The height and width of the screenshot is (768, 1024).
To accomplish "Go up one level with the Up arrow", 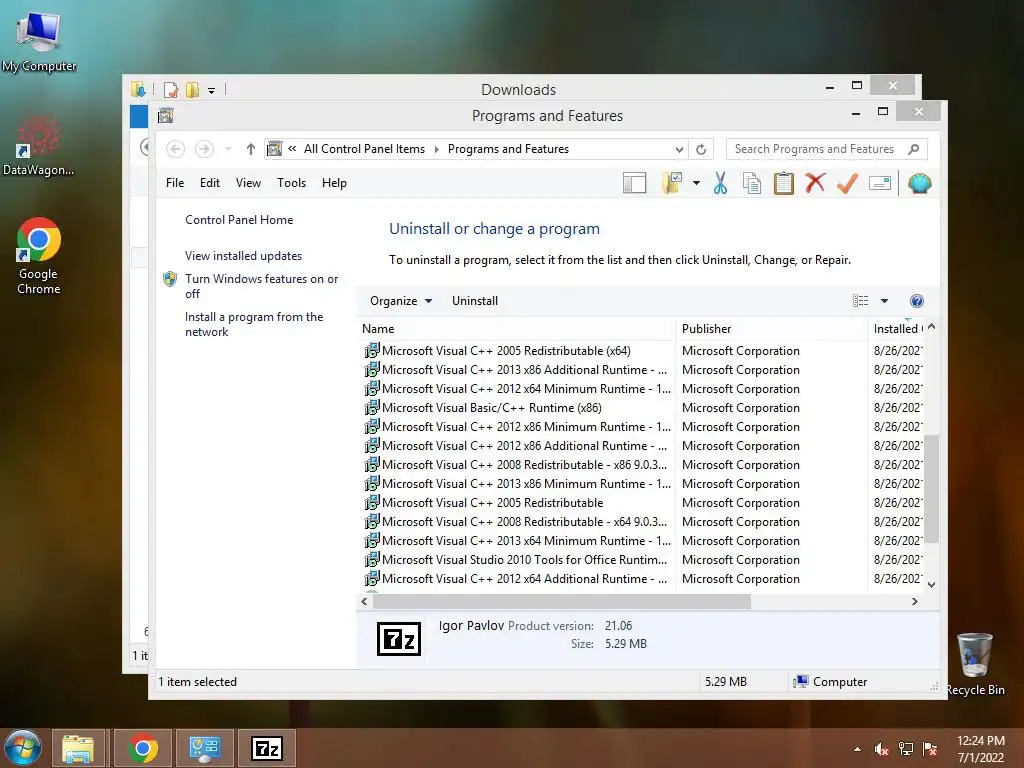I will (x=250, y=149).
